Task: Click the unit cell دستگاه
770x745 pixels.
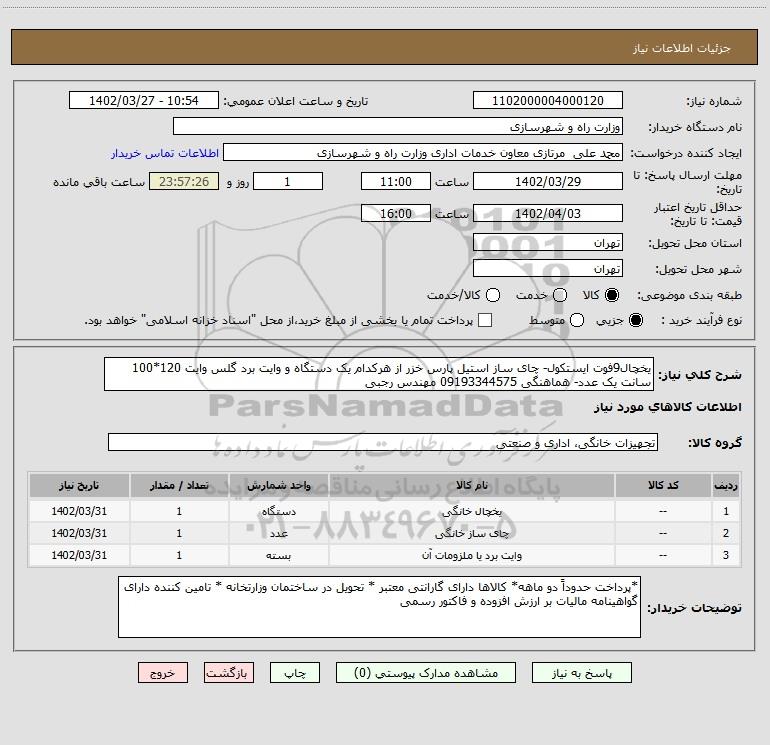Action: (278, 511)
